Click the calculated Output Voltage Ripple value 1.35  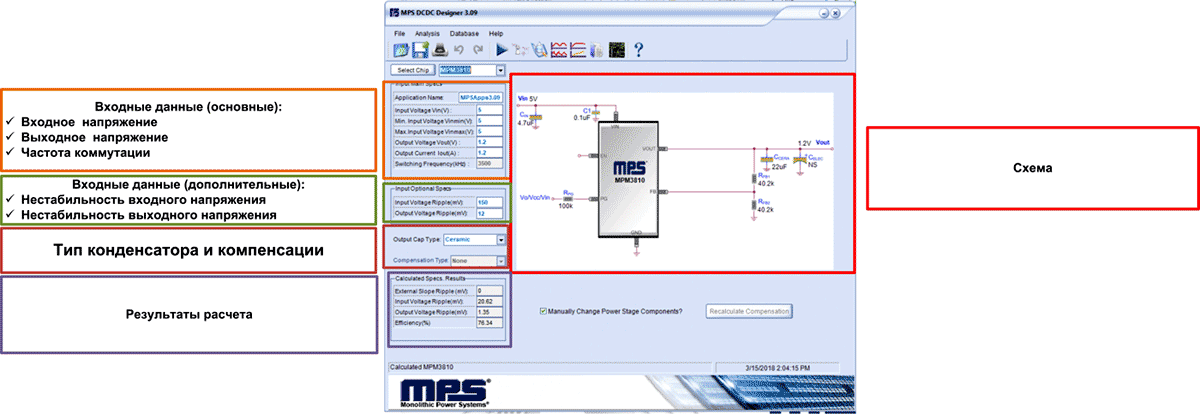tap(489, 312)
